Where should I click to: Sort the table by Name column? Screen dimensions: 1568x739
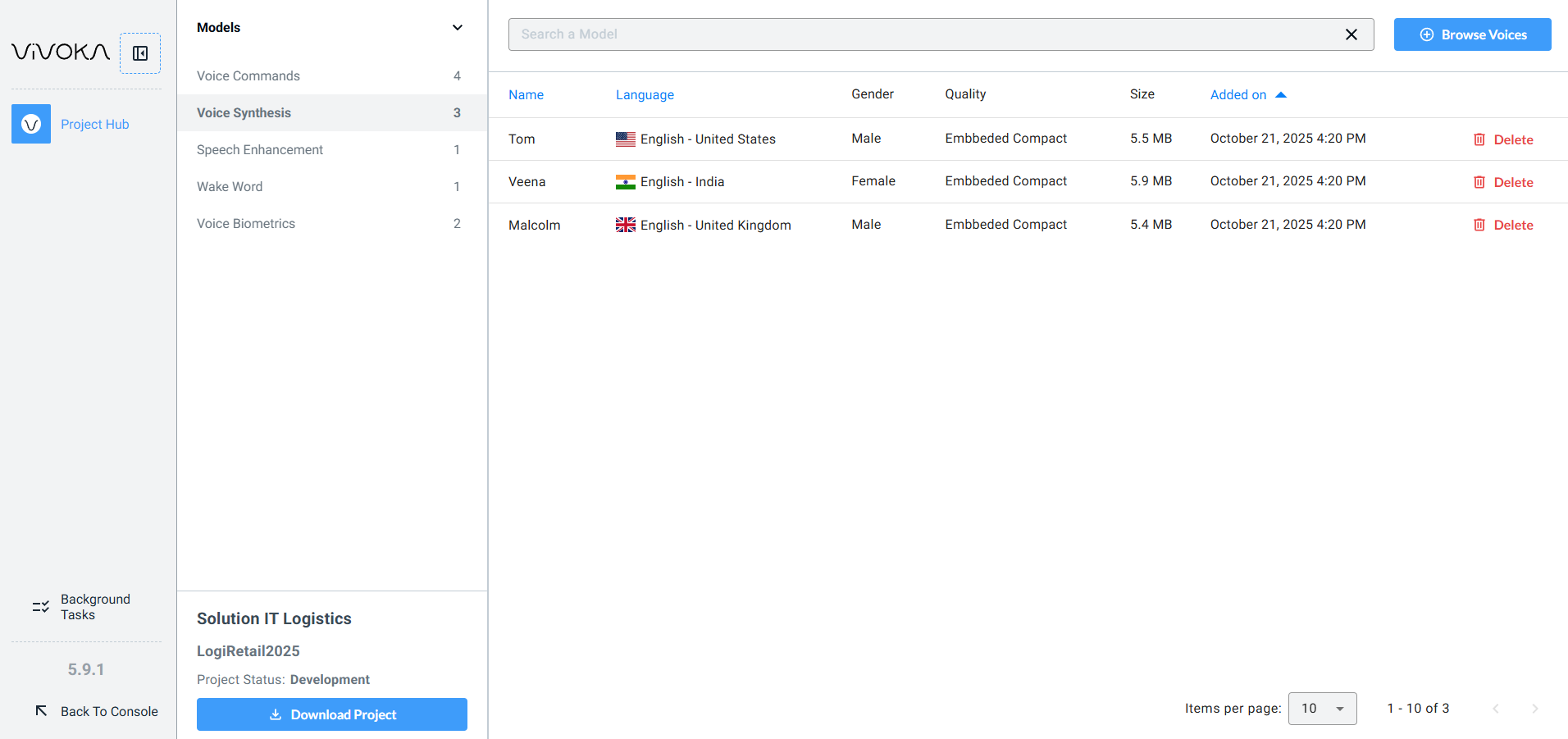point(526,95)
